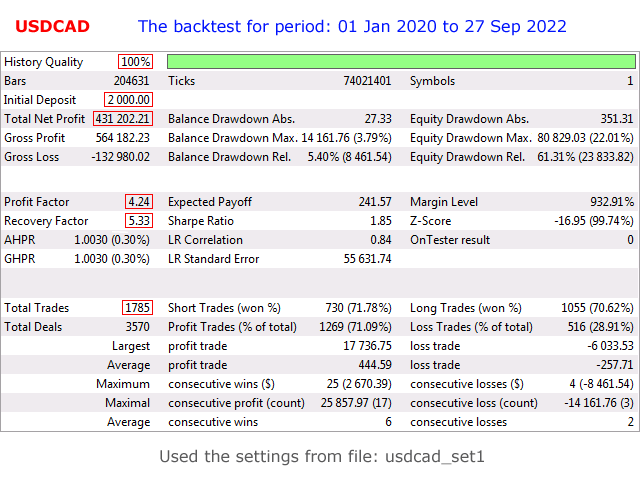Screen dimensions: 640x480
Task: Click the Expected Payoff 241.57 value
Action: [374, 202]
